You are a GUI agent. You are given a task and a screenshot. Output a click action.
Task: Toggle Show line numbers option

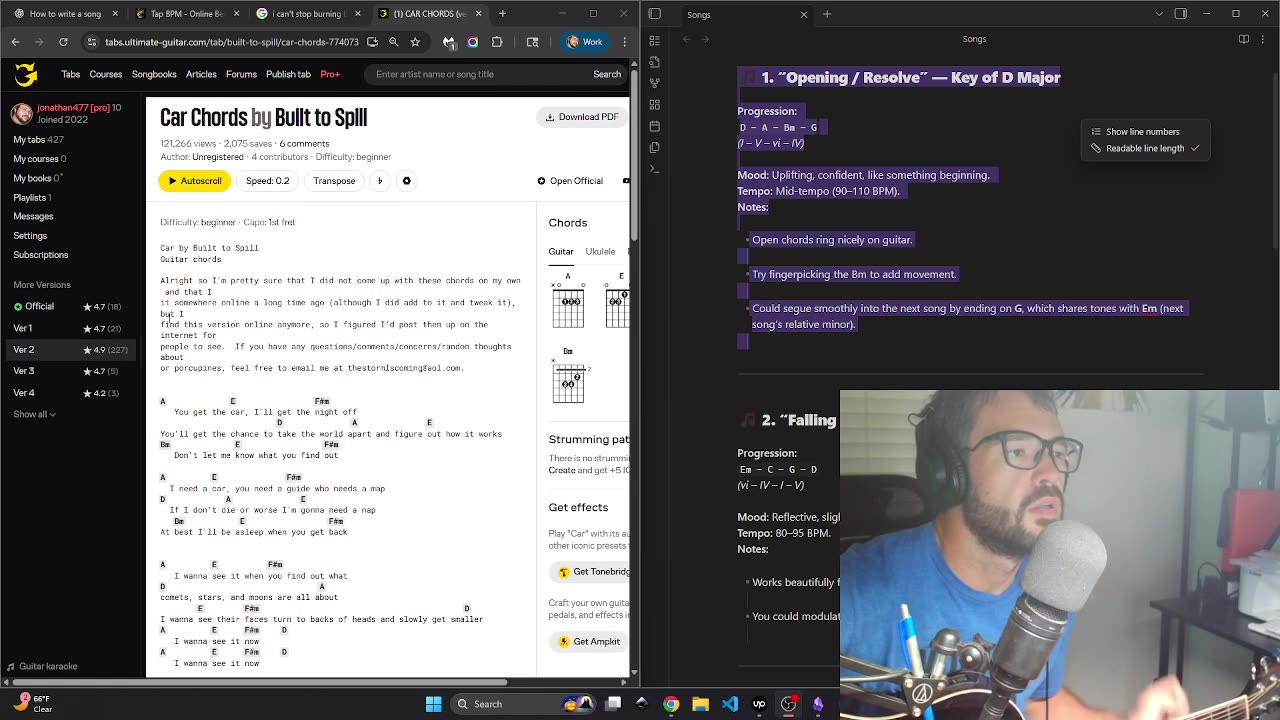tap(1146, 131)
